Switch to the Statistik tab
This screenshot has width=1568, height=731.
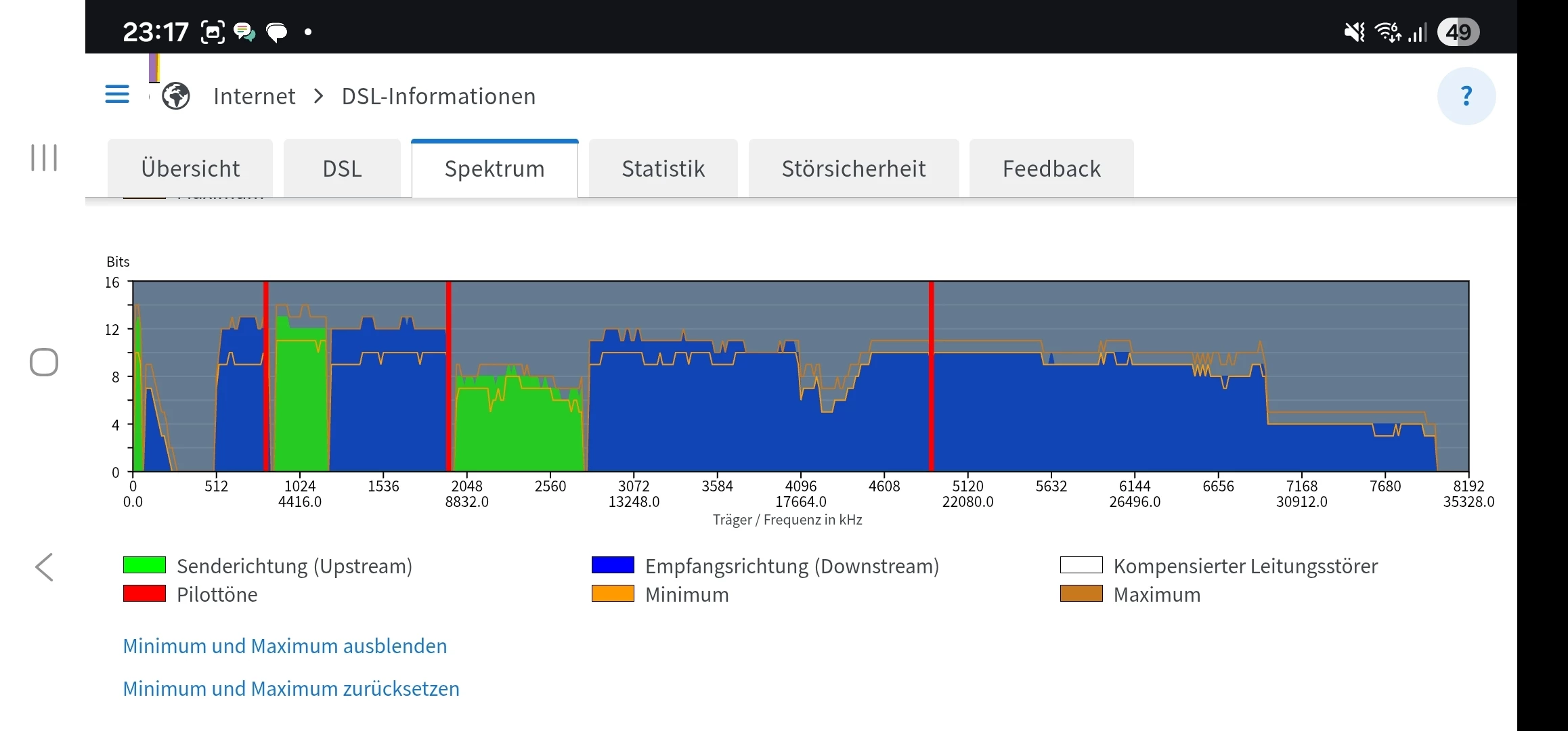(663, 169)
